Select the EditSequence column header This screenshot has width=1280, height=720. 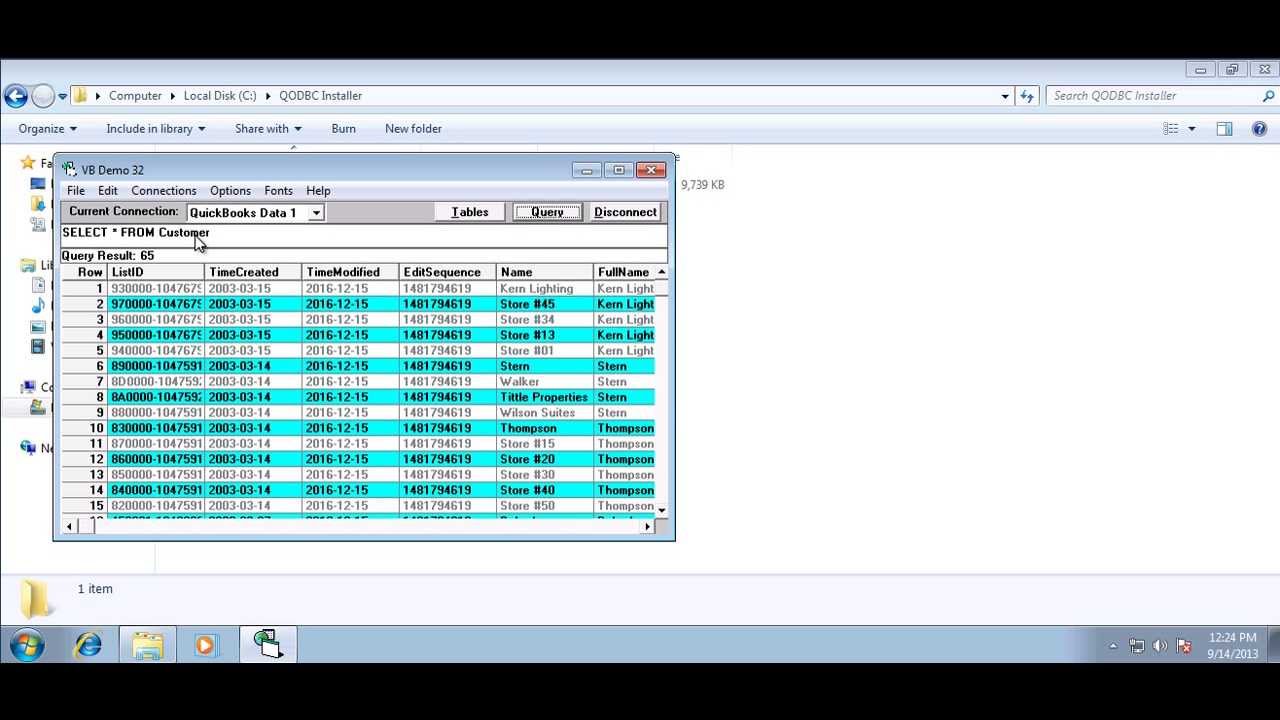coord(448,272)
